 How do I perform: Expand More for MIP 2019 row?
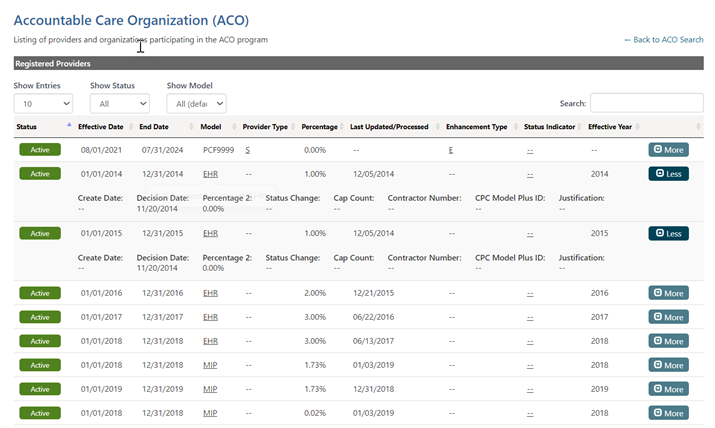pyautogui.click(x=668, y=389)
